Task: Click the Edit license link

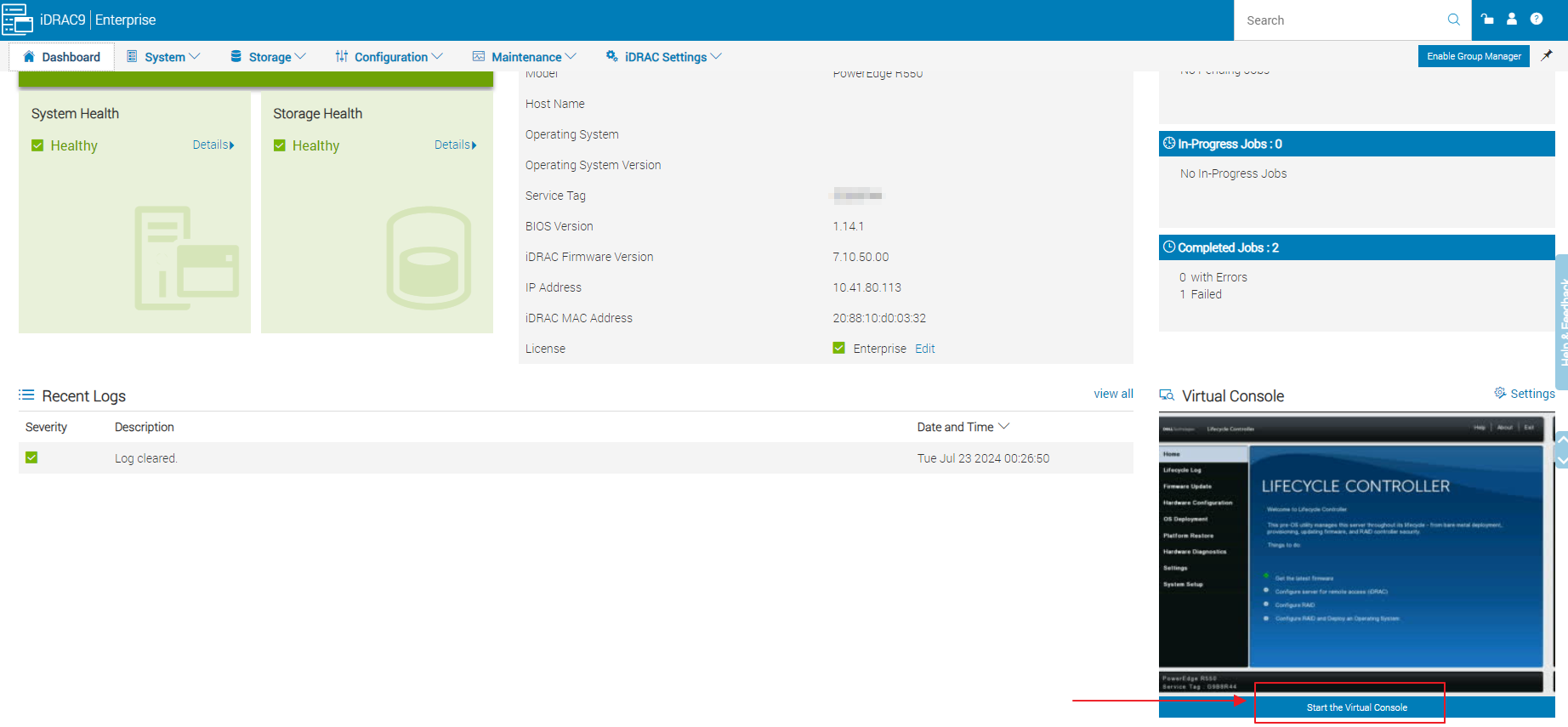Action: coord(925,349)
